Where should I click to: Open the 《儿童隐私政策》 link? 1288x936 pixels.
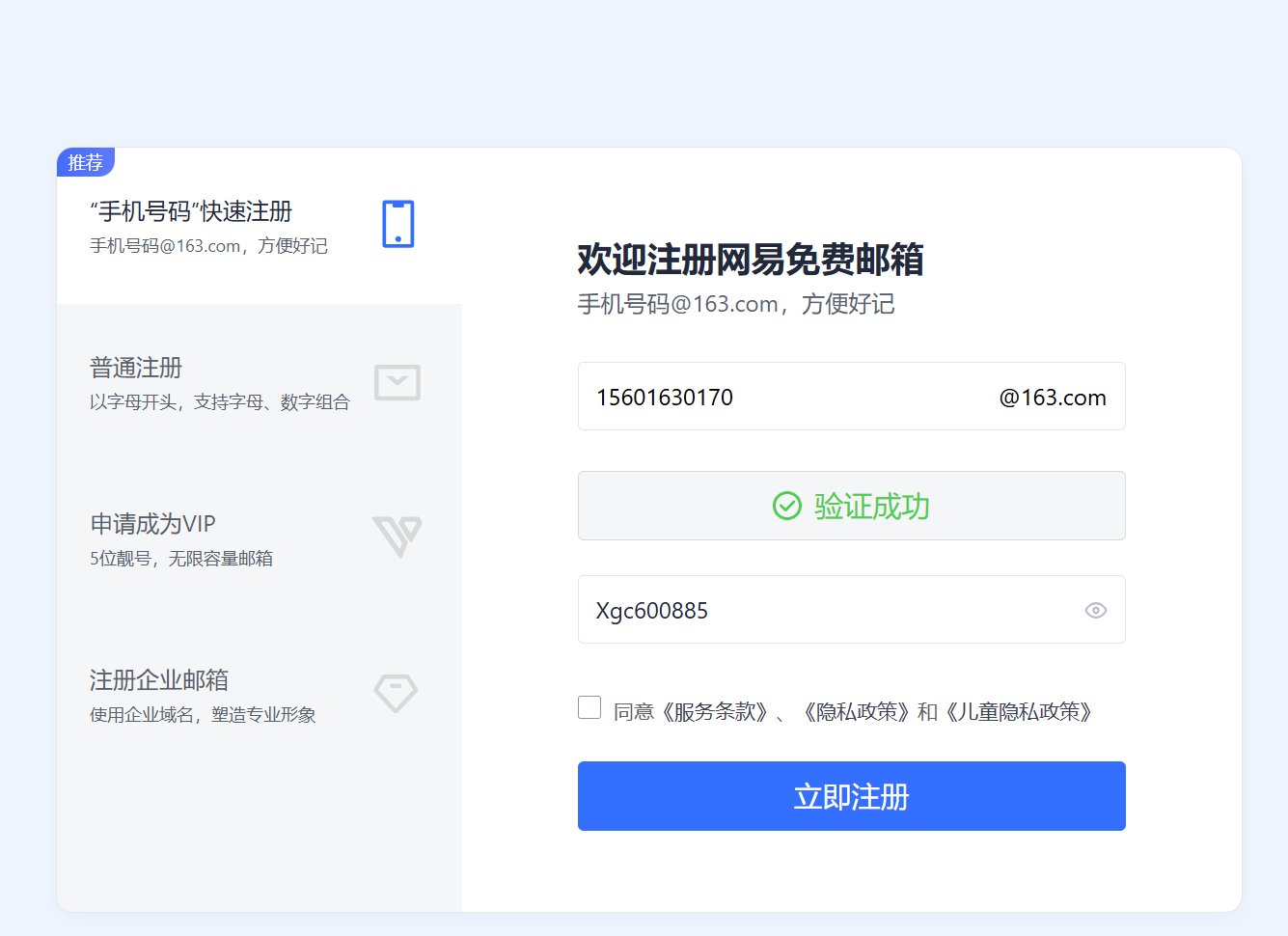(1020, 712)
